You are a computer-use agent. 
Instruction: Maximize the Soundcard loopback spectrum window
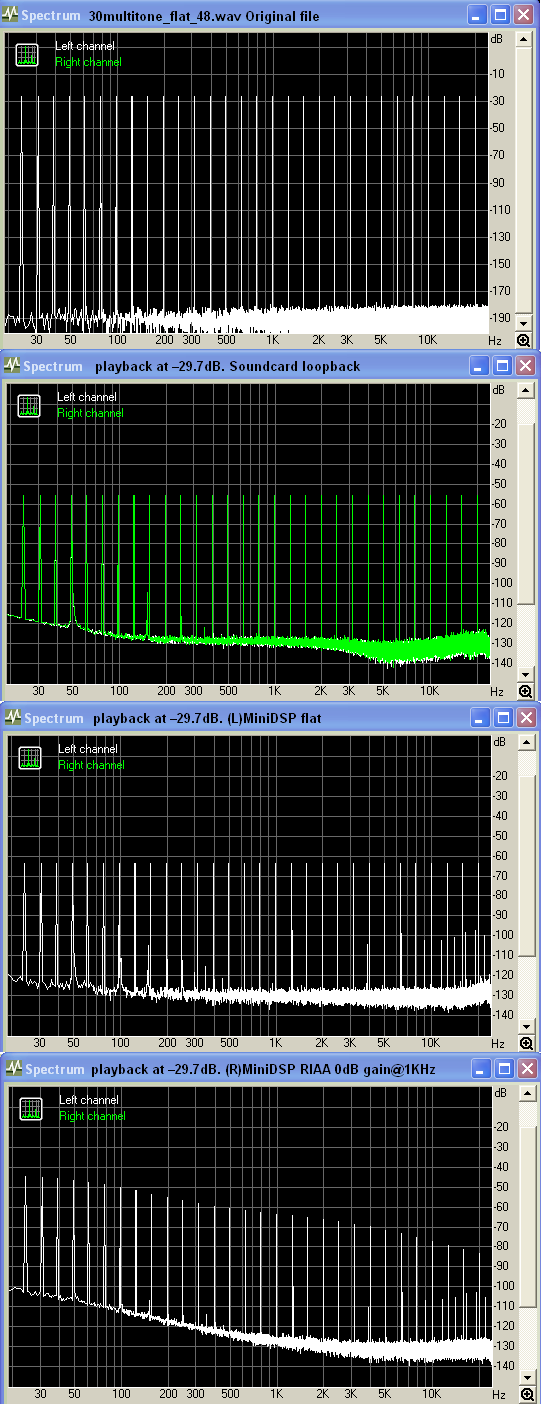[x=500, y=366]
